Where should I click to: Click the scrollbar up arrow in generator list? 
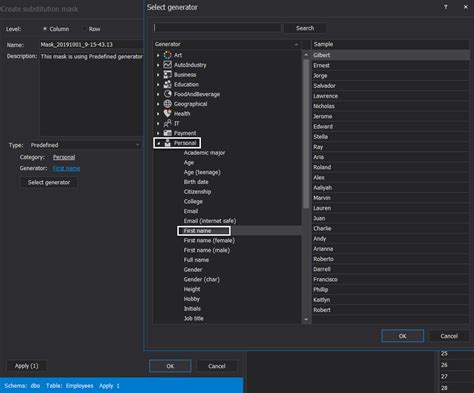click(306, 54)
